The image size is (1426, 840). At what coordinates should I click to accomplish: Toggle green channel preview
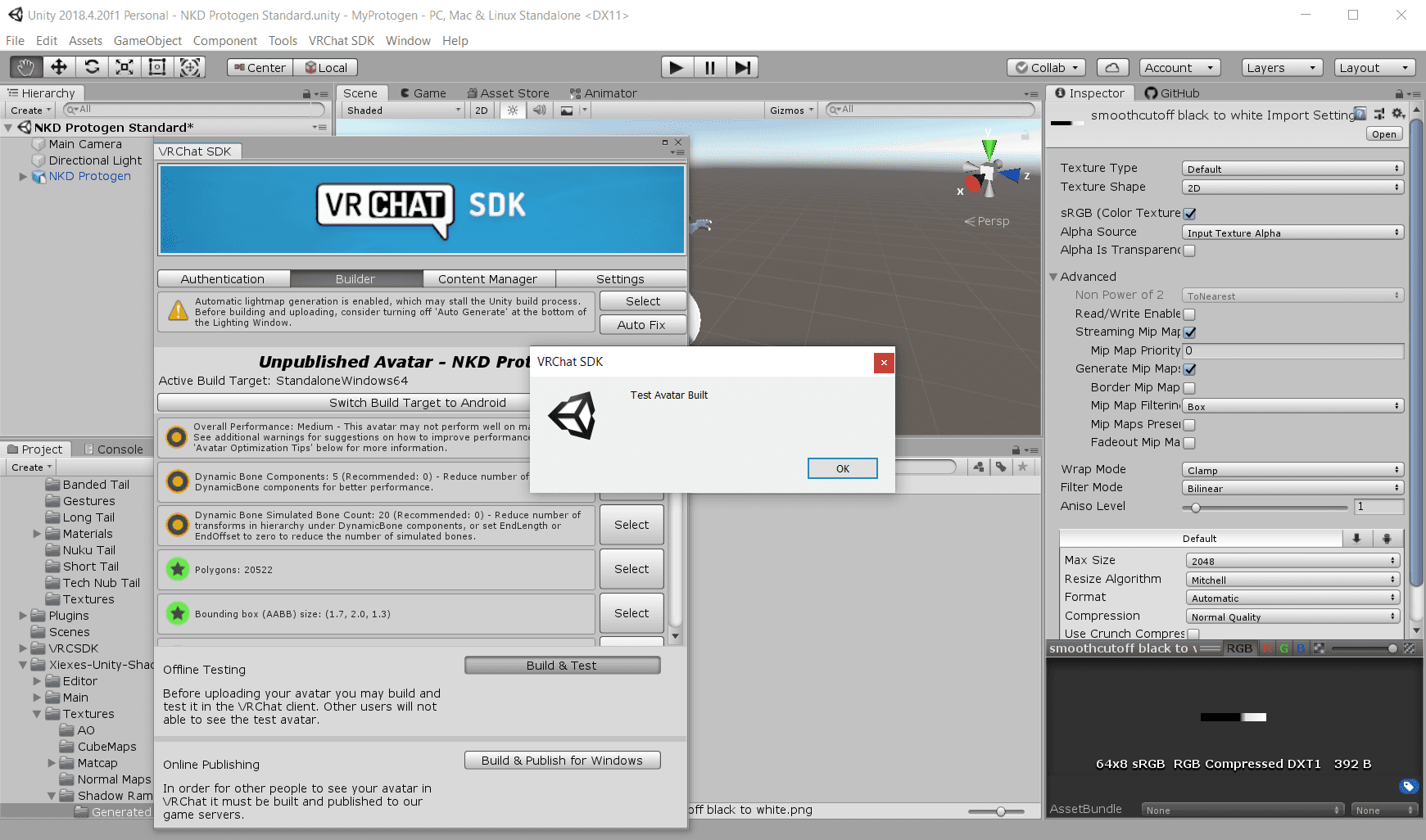coord(1283,648)
